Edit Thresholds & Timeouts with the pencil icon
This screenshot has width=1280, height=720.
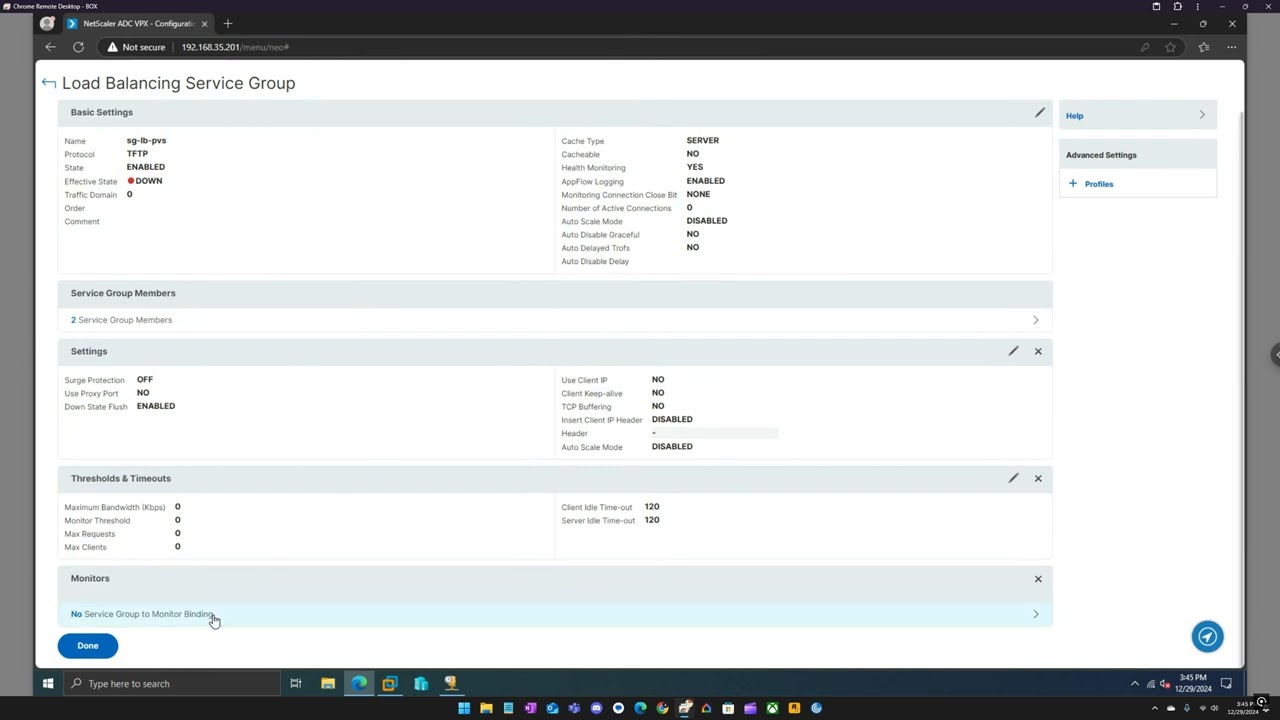(x=1013, y=478)
